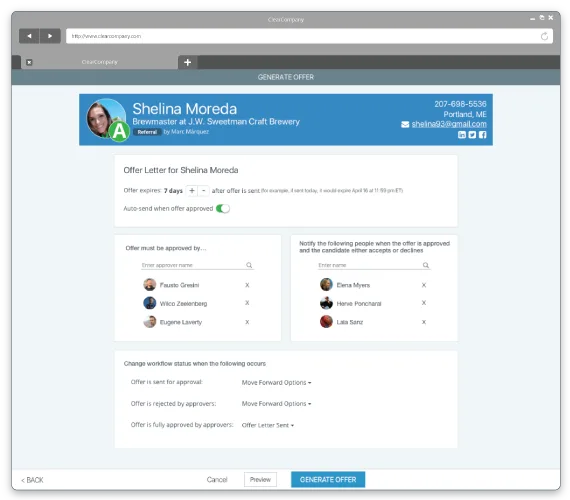This screenshot has height=500, width=570.
Task: Remove Eugene Laverty from approvers
Action: (x=247, y=322)
